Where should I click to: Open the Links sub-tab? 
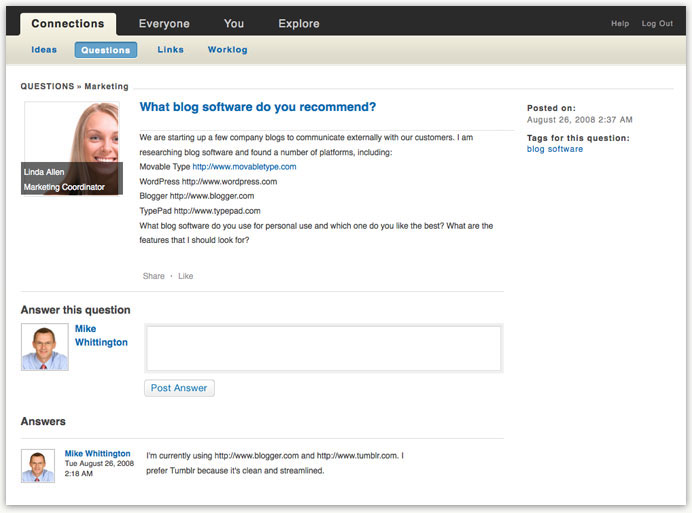tap(170, 50)
